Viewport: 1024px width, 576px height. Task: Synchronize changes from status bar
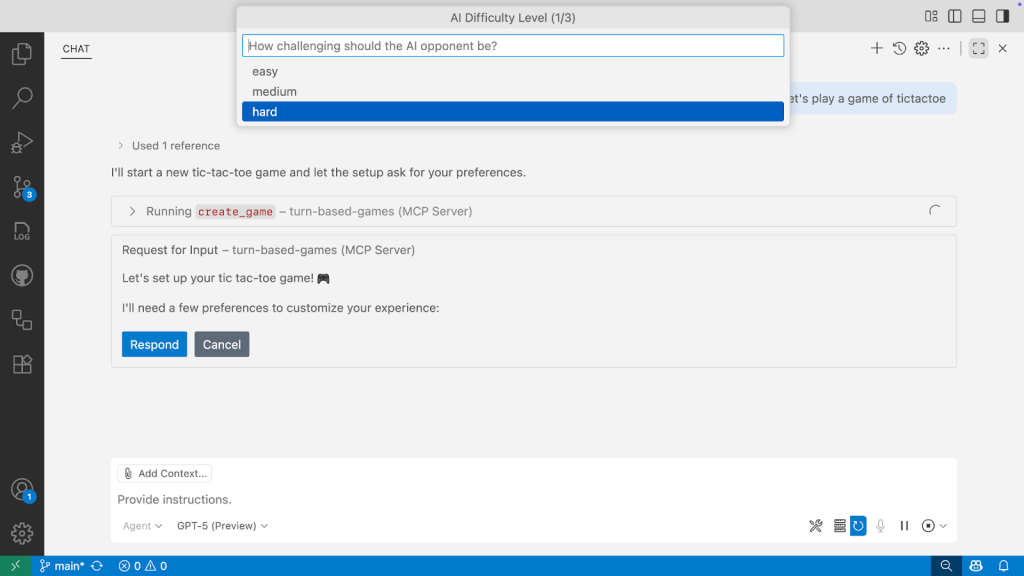[x=97, y=566]
